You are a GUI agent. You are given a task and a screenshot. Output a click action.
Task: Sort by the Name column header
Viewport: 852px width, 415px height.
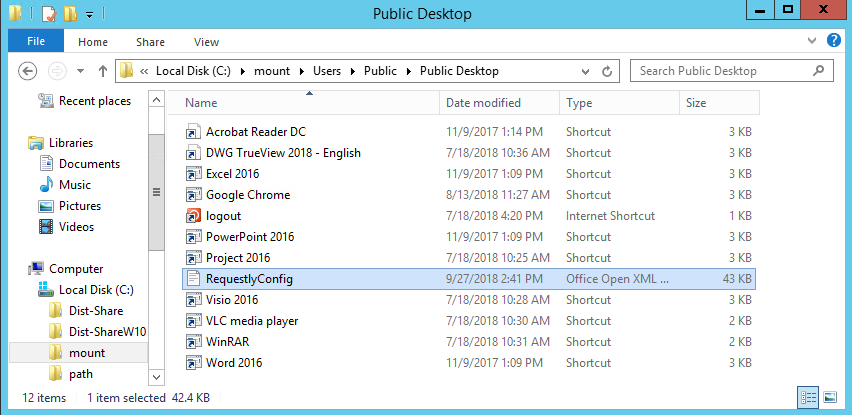pyautogui.click(x=303, y=103)
